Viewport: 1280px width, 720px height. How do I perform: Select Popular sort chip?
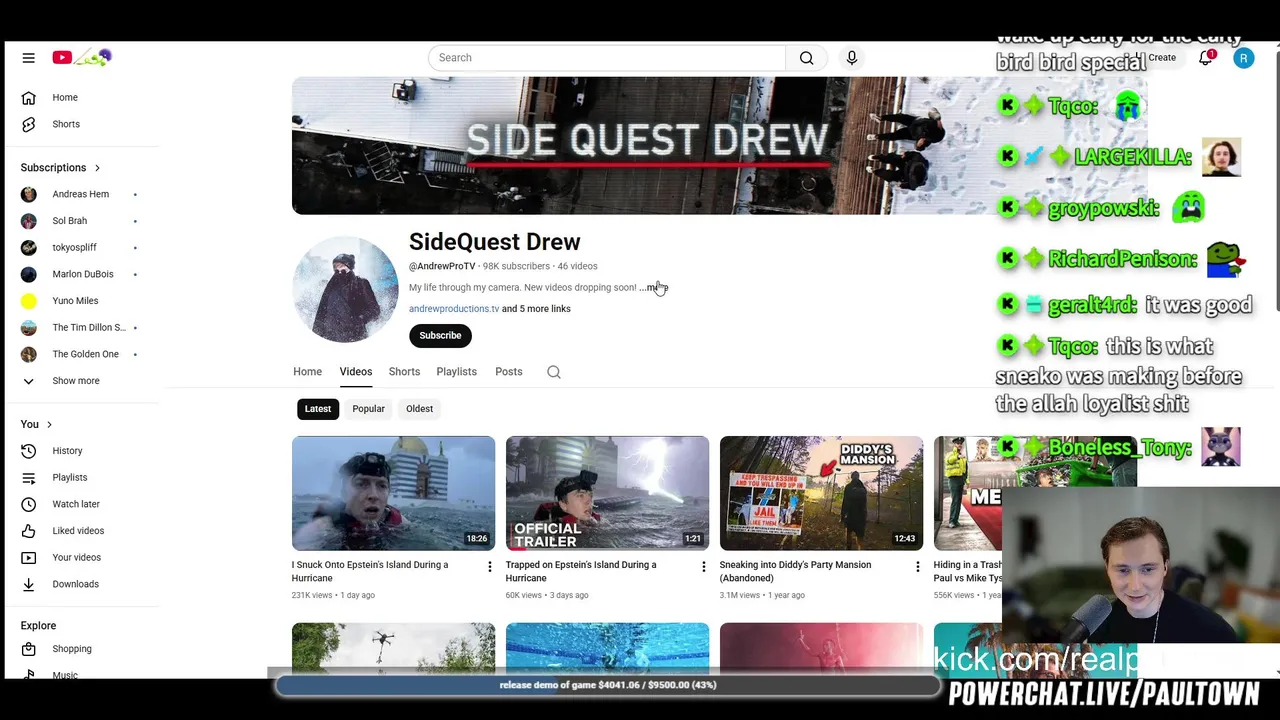tap(368, 409)
